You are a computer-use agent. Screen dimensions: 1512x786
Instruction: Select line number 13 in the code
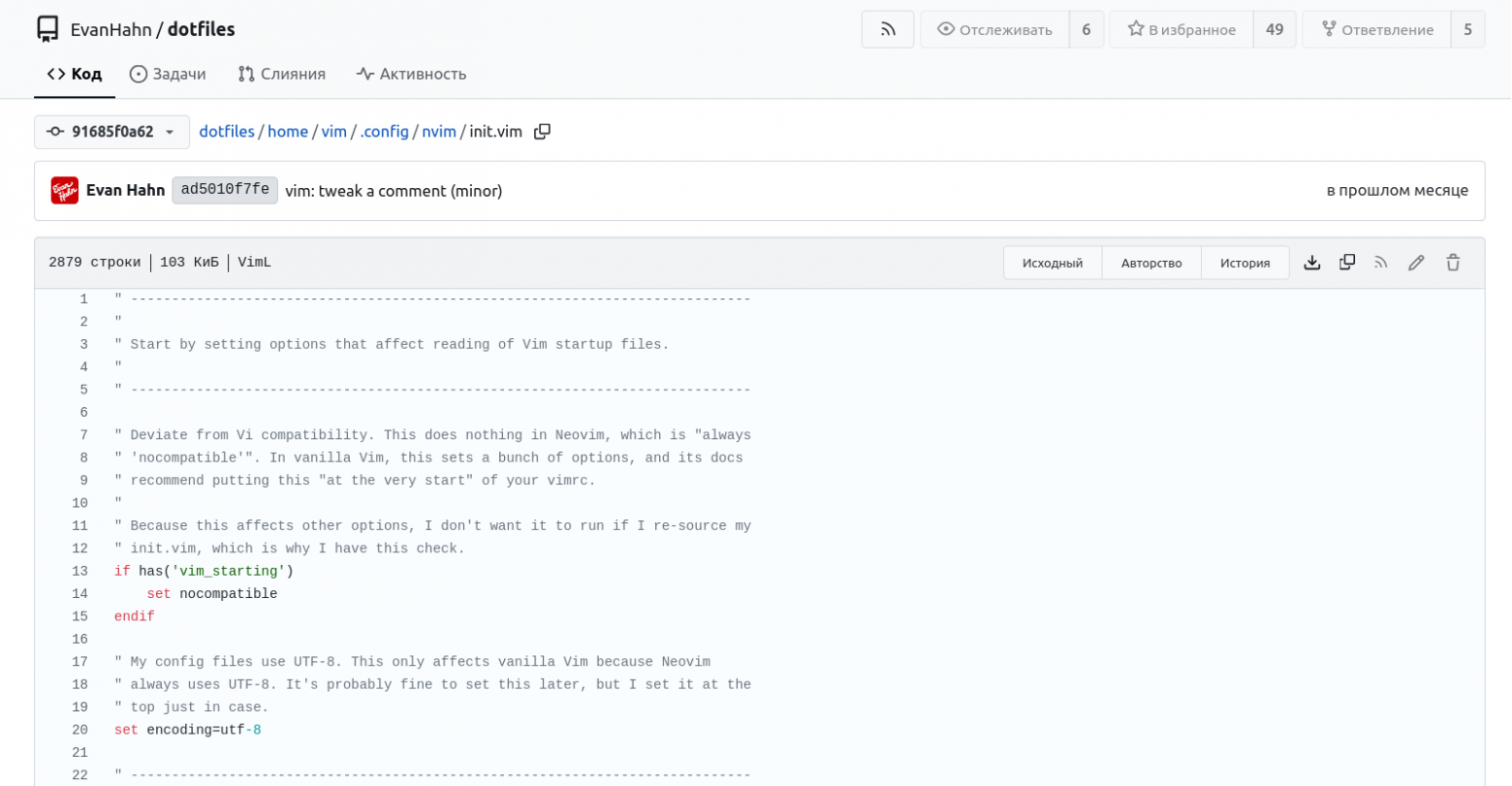point(79,571)
